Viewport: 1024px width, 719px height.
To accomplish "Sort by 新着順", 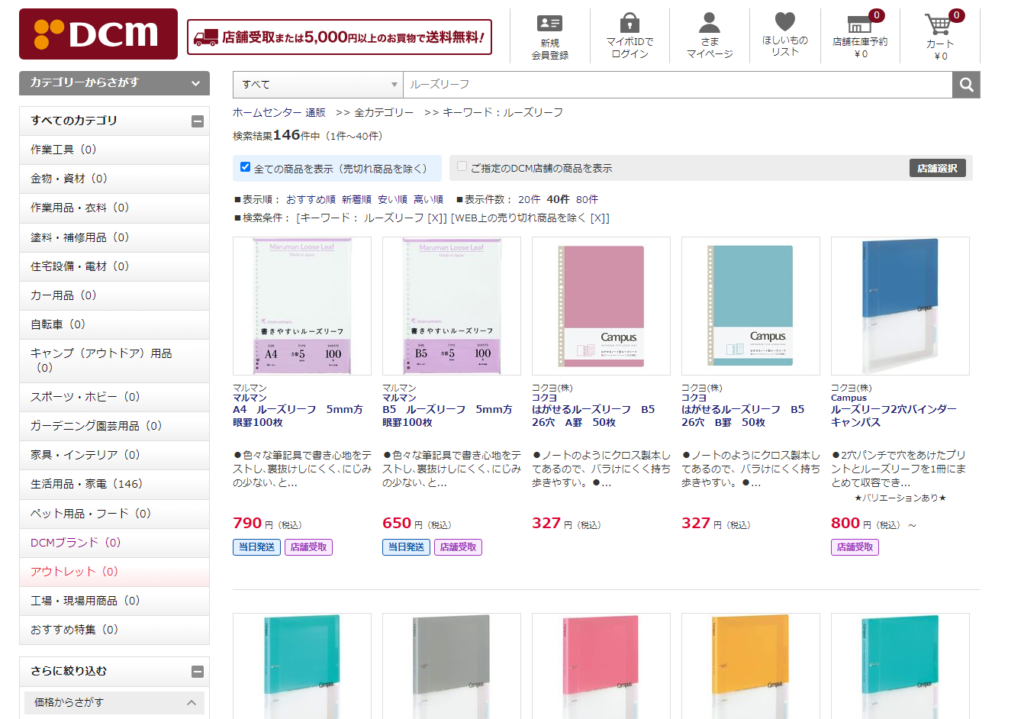I will click(357, 199).
